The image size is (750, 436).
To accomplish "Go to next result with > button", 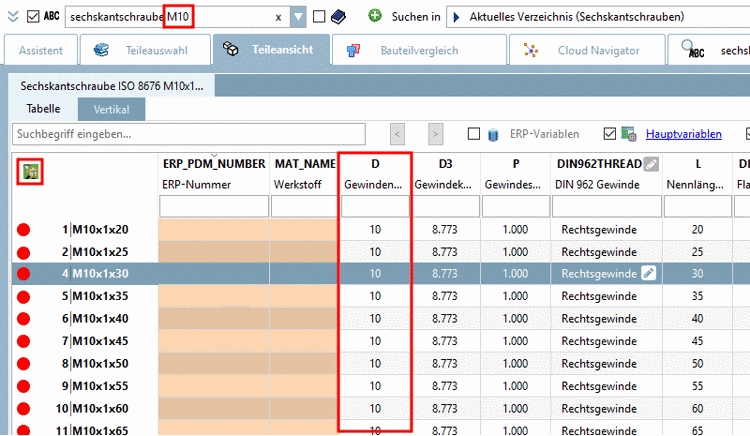I will pyautogui.click(x=435, y=134).
